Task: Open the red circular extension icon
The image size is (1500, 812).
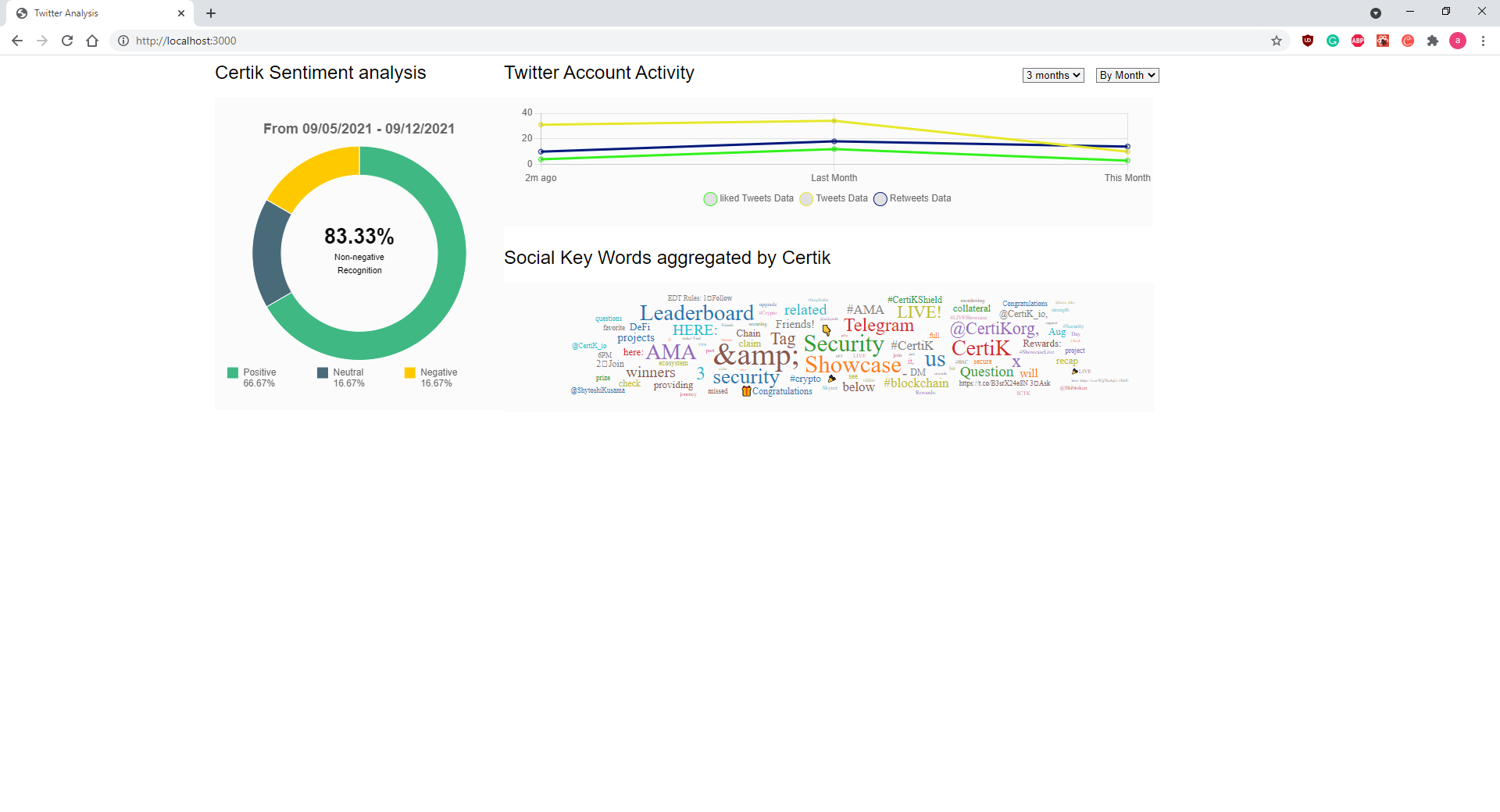Action: 1408,41
